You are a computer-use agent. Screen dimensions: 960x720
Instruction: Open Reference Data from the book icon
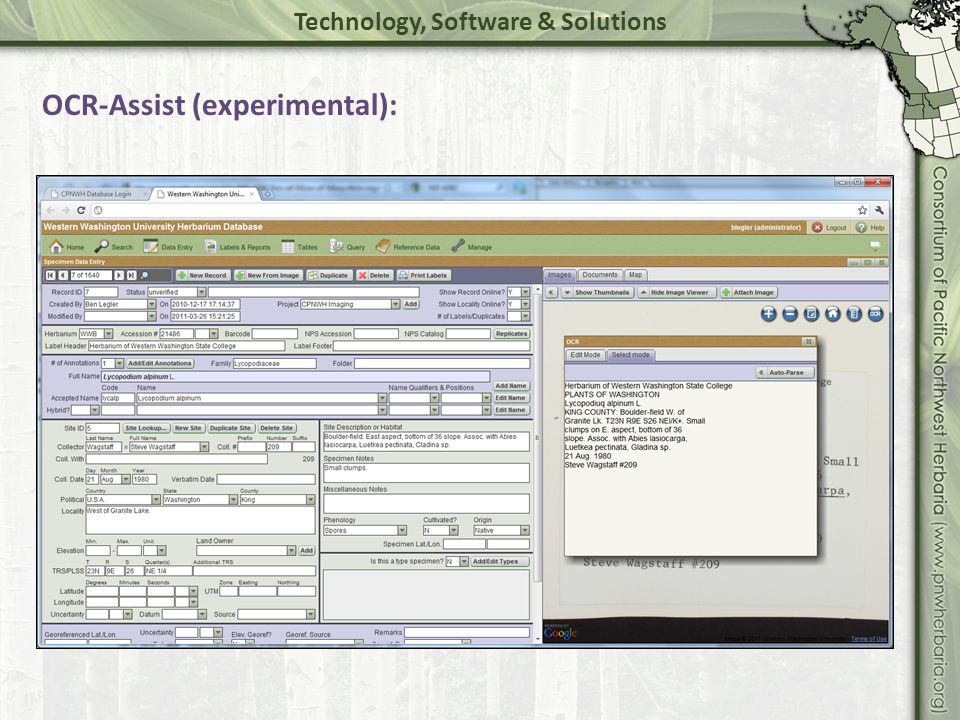(x=408, y=247)
